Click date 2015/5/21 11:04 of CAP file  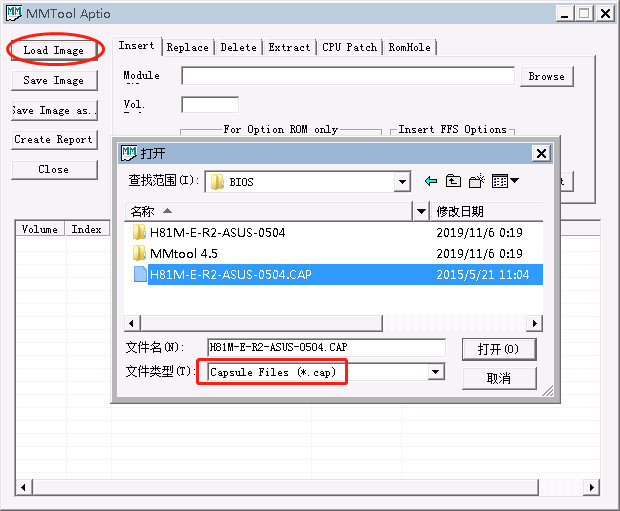pyautogui.click(x=482, y=274)
